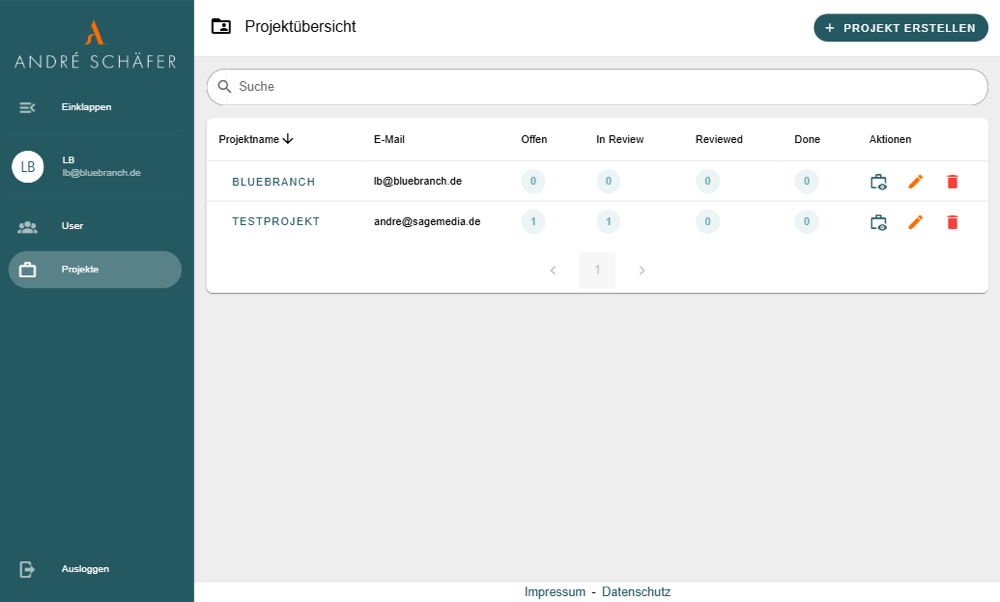Click the LB user avatar

click(x=28, y=167)
